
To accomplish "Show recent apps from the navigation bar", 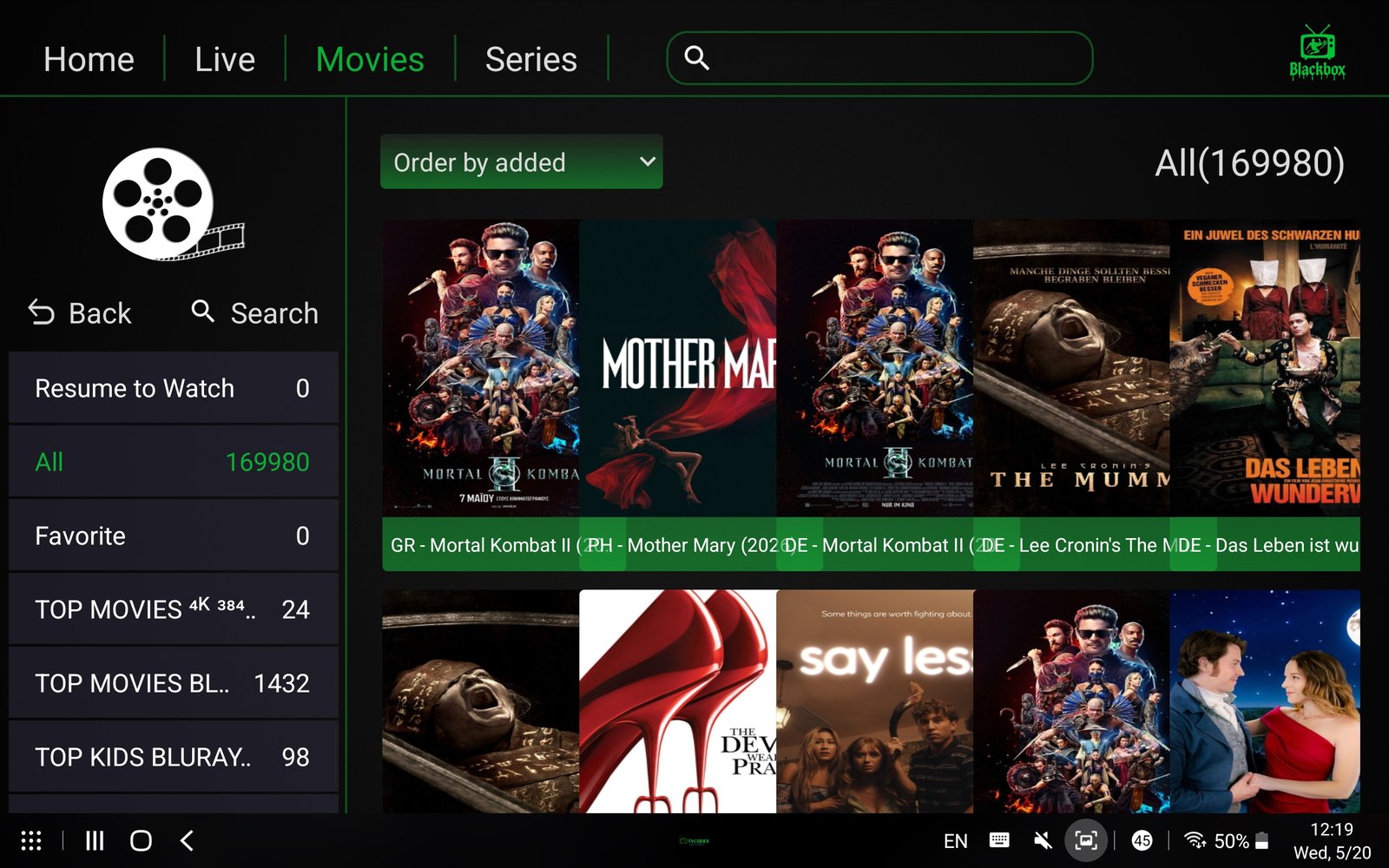I will click(95, 840).
